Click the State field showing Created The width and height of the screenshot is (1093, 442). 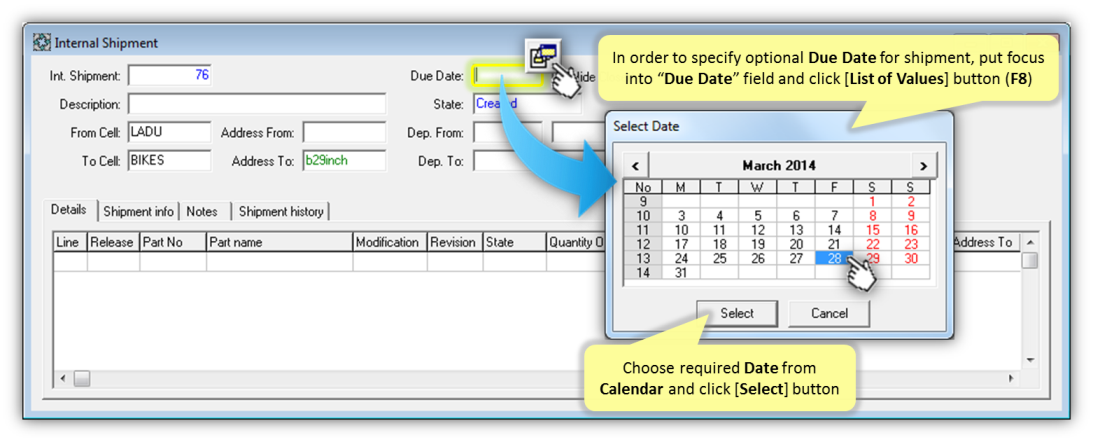point(526,104)
